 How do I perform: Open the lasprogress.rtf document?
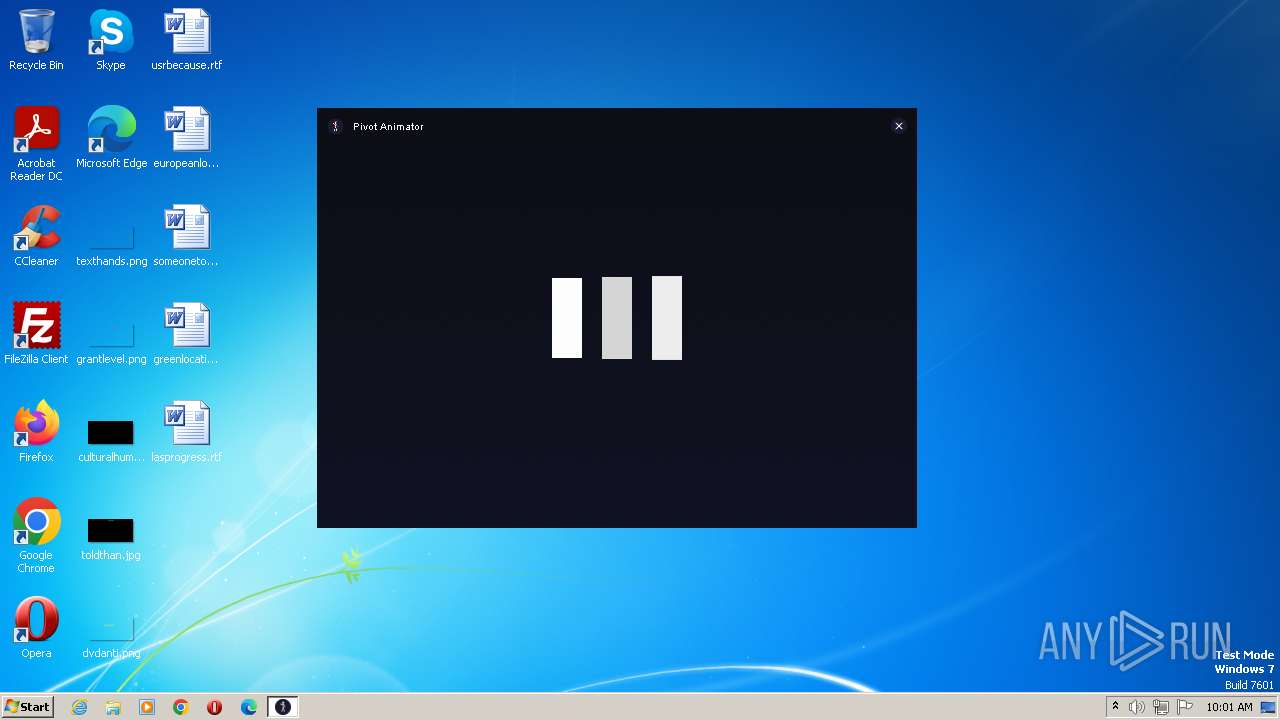pos(186,432)
